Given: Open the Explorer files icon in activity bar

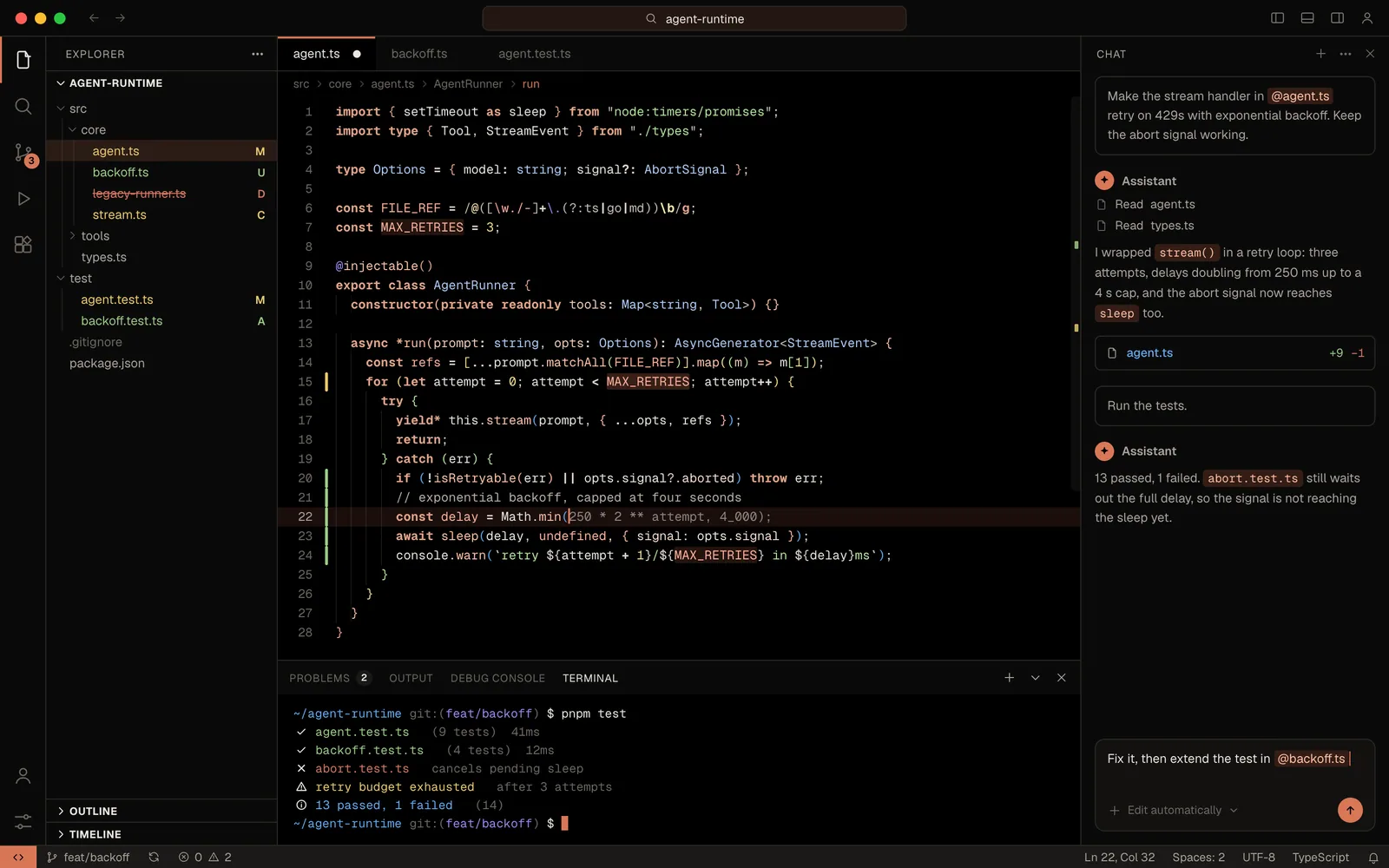Looking at the screenshot, I should tap(23, 60).
